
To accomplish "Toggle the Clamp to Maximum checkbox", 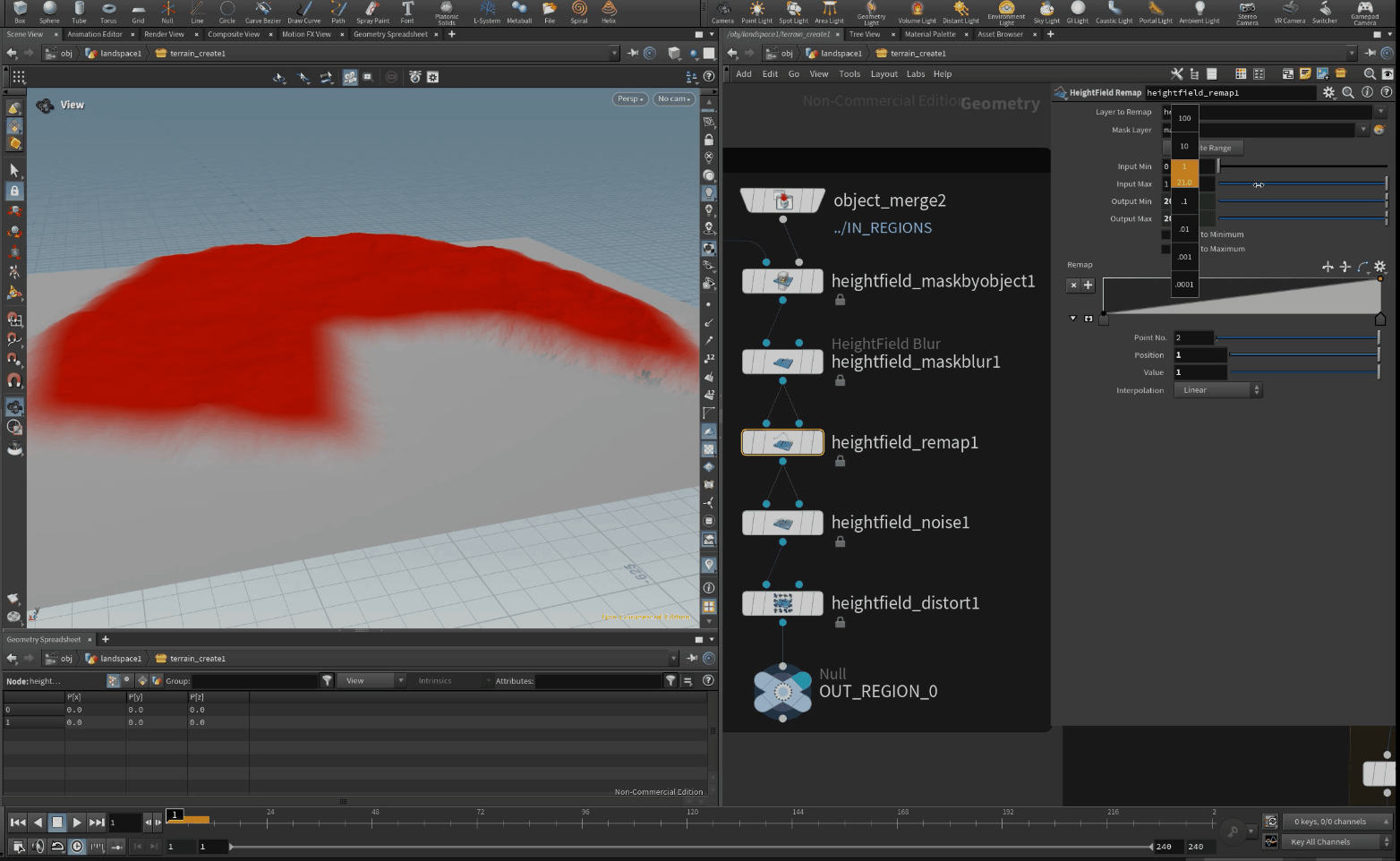I will point(1166,249).
